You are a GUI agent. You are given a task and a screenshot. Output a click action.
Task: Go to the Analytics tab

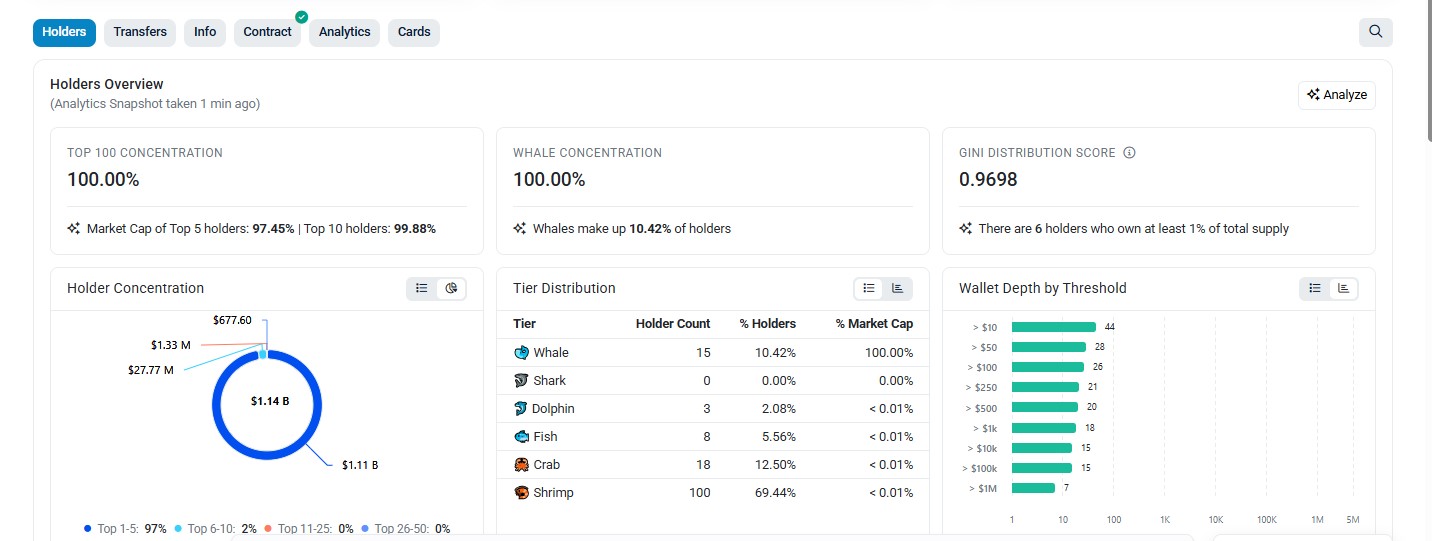(344, 32)
